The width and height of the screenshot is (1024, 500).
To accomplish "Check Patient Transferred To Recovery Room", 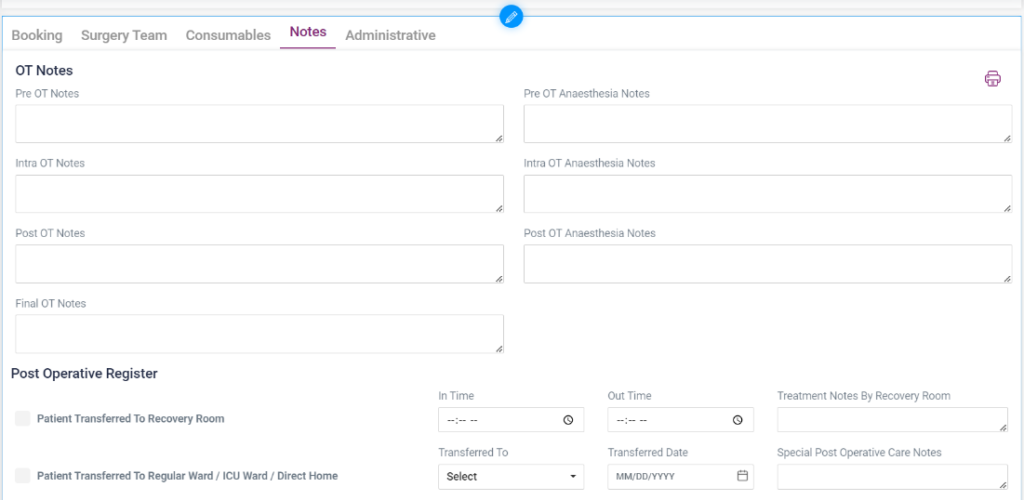I will pos(23,419).
